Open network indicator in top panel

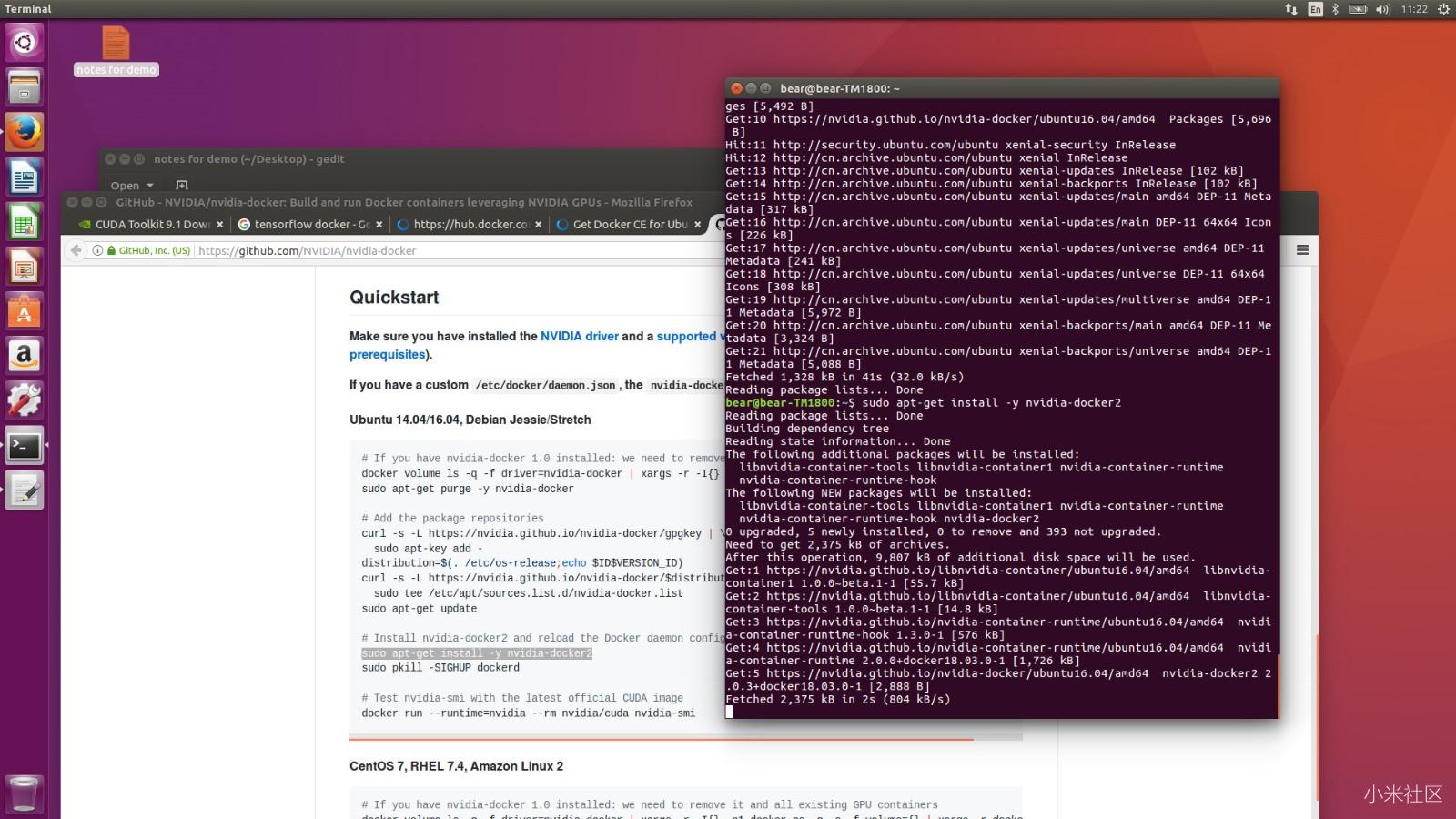click(x=1291, y=9)
